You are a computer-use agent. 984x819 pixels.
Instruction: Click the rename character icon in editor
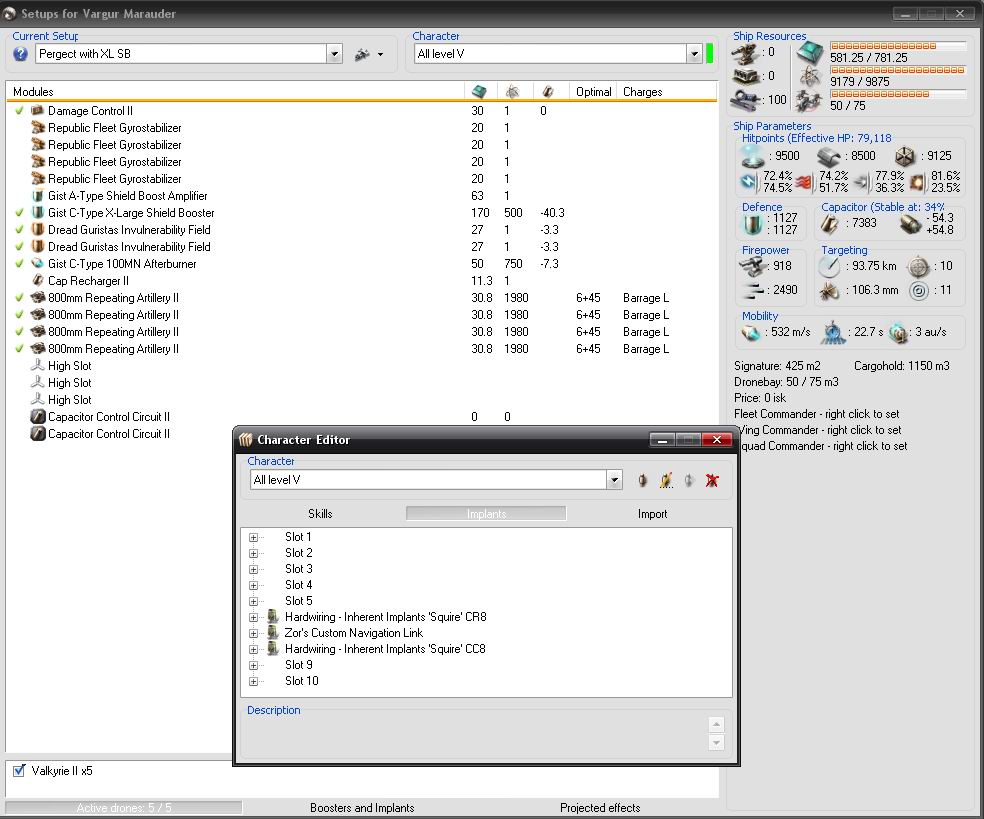665,481
